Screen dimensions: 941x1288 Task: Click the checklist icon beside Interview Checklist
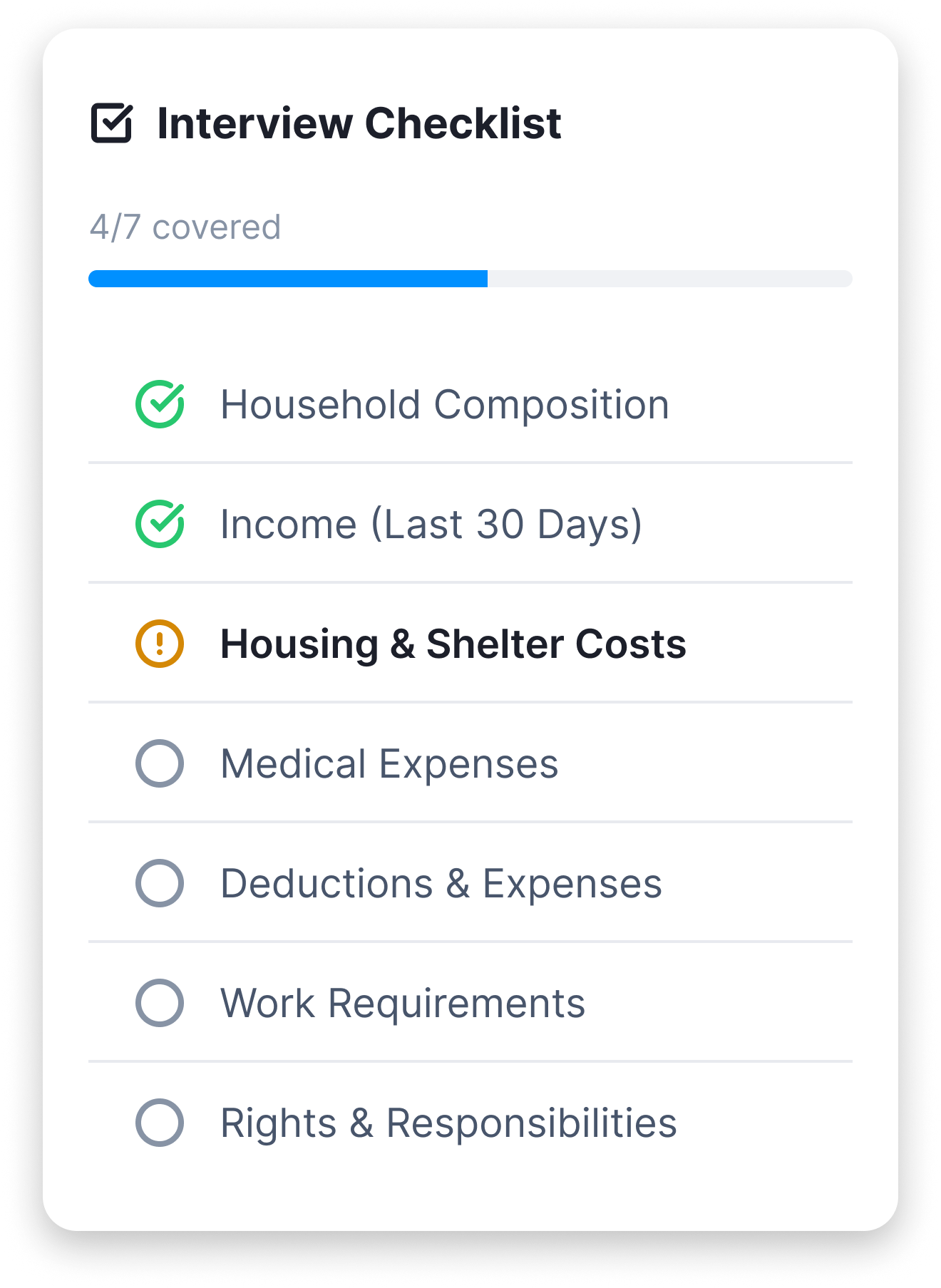112,123
